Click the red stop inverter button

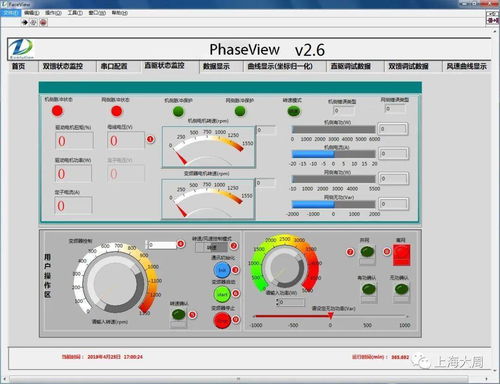point(222,320)
